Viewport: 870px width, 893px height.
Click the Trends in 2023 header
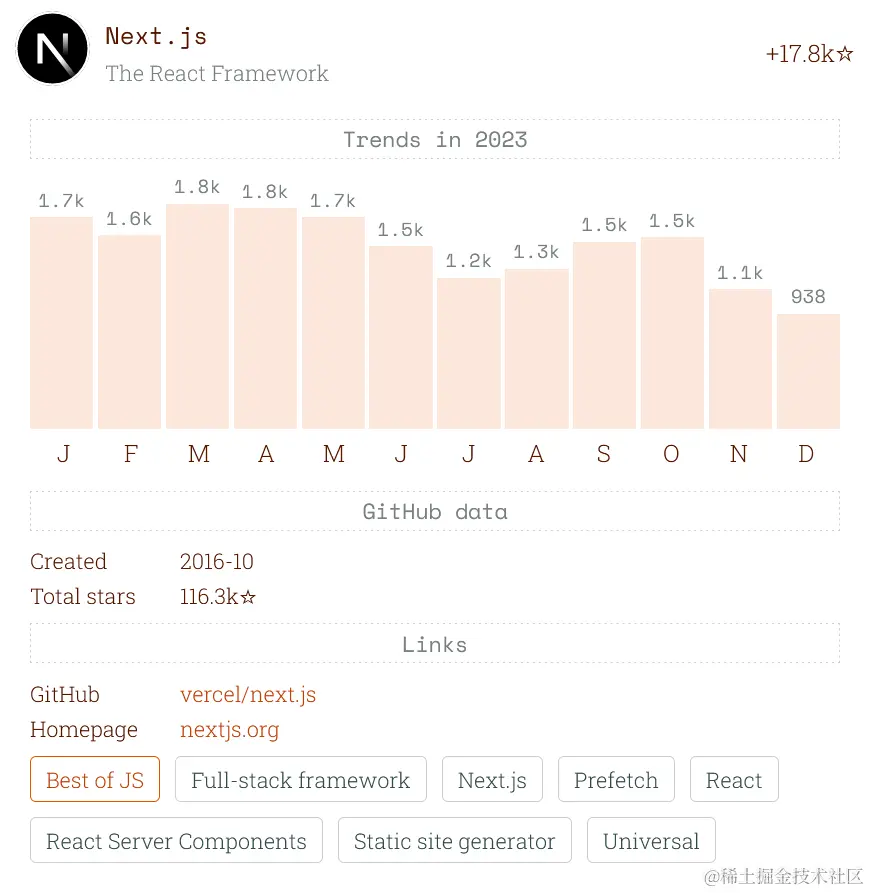(435, 140)
